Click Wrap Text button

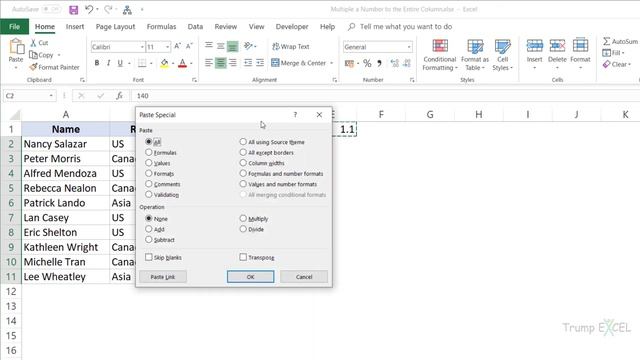291,47
